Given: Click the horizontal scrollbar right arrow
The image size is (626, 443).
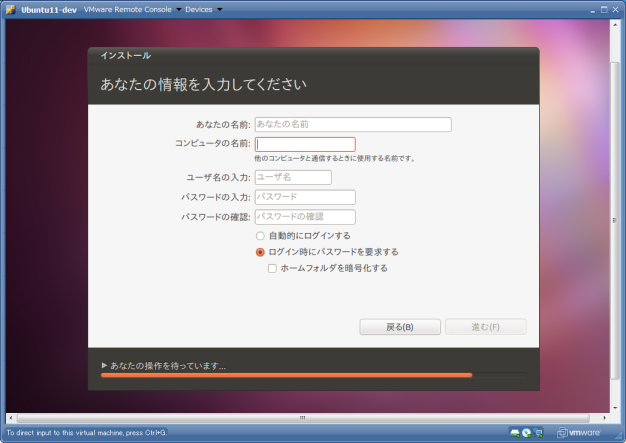Looking at the screenshot, I should point(604,418).
